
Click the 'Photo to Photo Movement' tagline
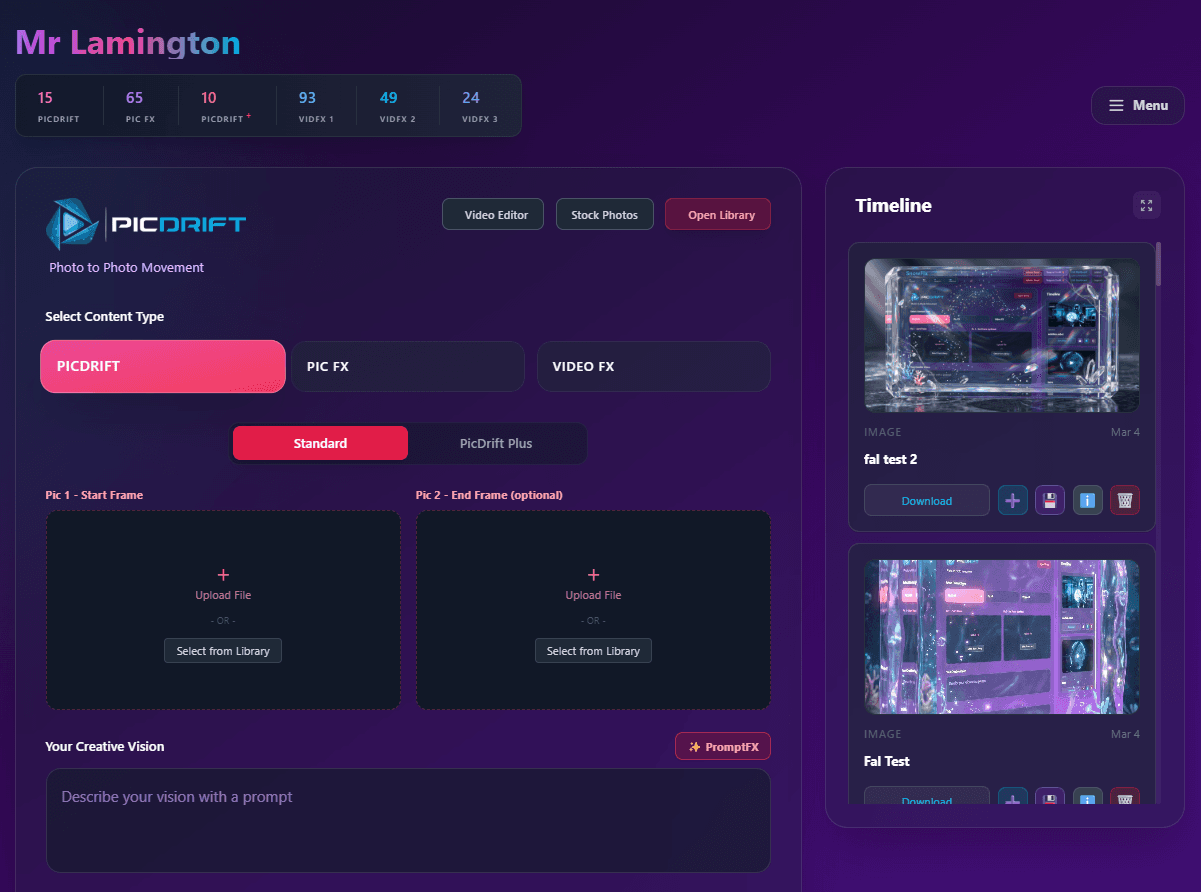[126, 267]
